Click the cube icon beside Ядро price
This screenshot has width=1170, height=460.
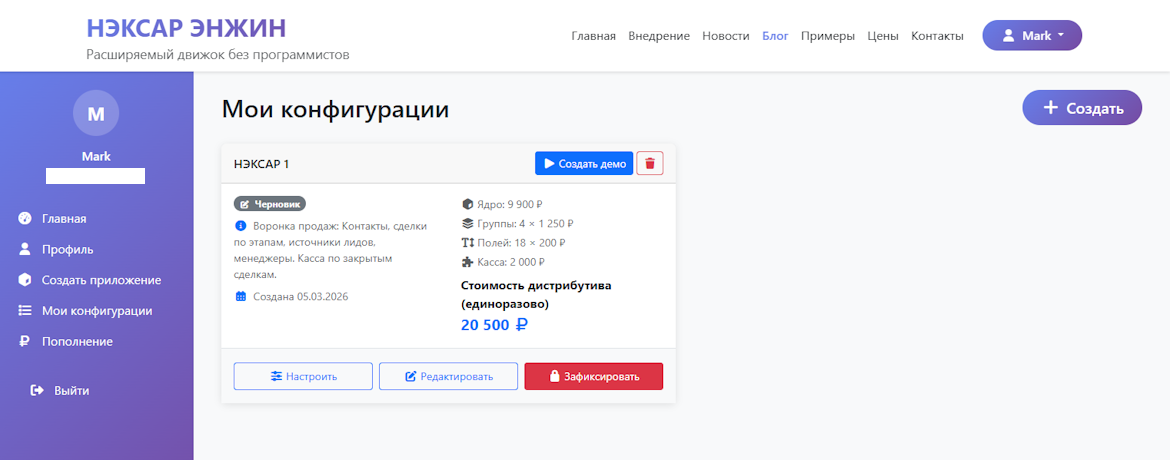(468, 204)
